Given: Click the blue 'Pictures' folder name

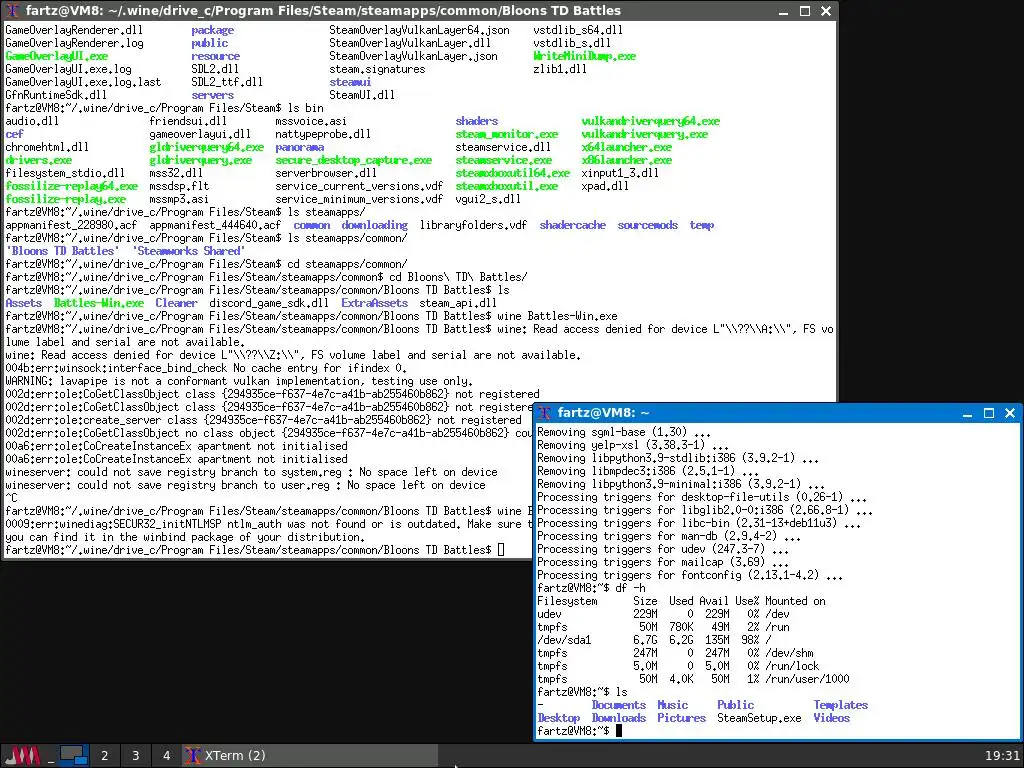Looking at the screenshot, I should (x=681, y=718).
